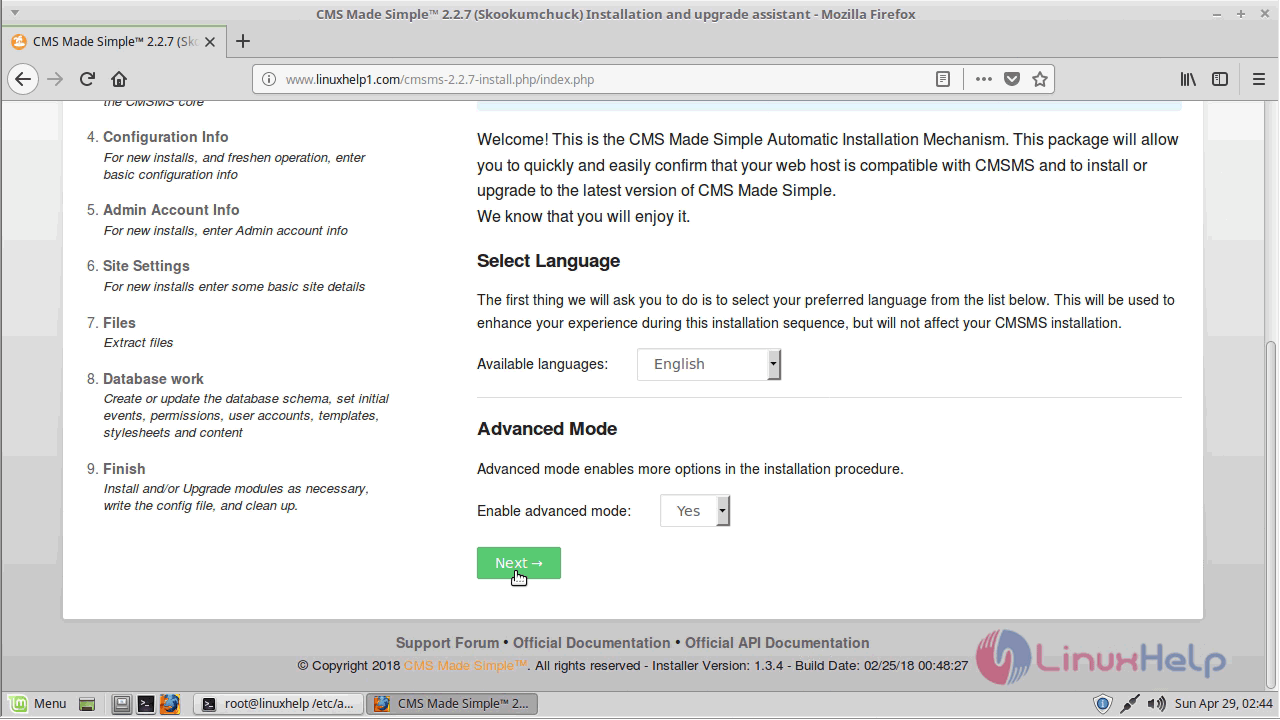
Task: Click the Site Settings step
Action: (146, 266)
